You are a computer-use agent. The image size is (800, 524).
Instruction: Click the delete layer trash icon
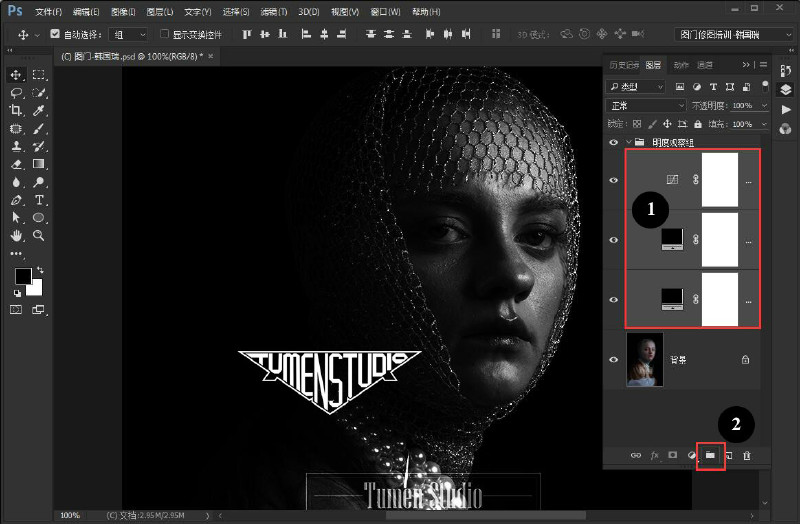pos(747,455)
